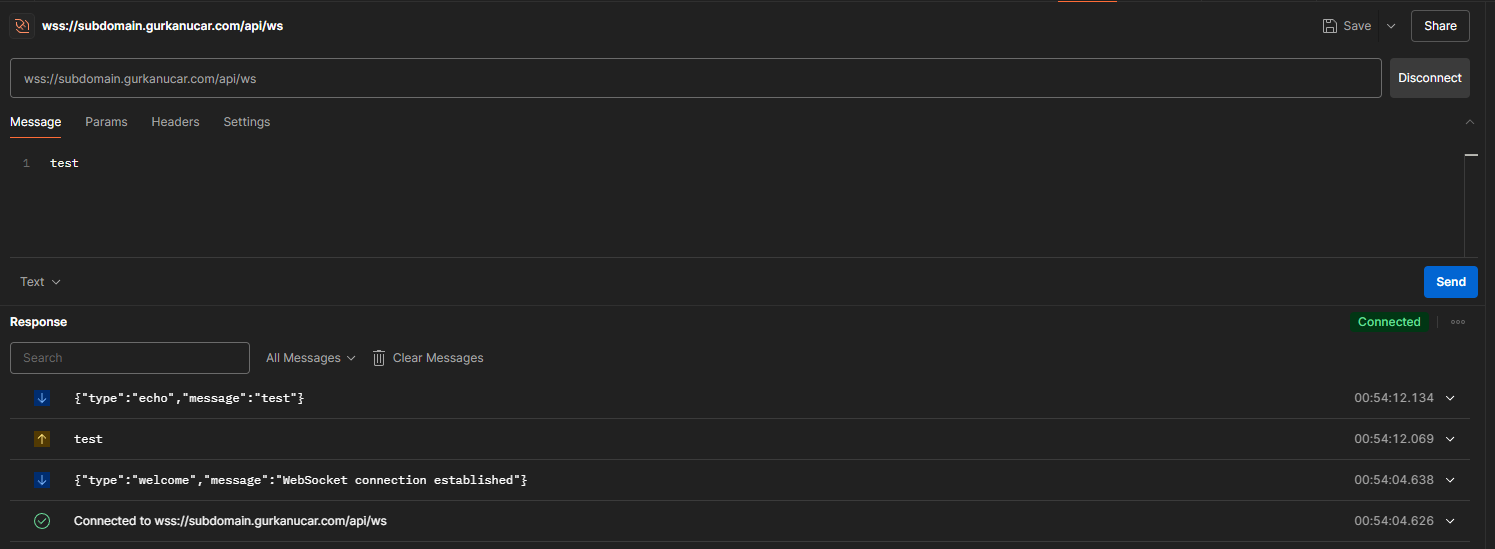
Task: Click the trash icon to clear messages
Action: [x=379, y=358]
